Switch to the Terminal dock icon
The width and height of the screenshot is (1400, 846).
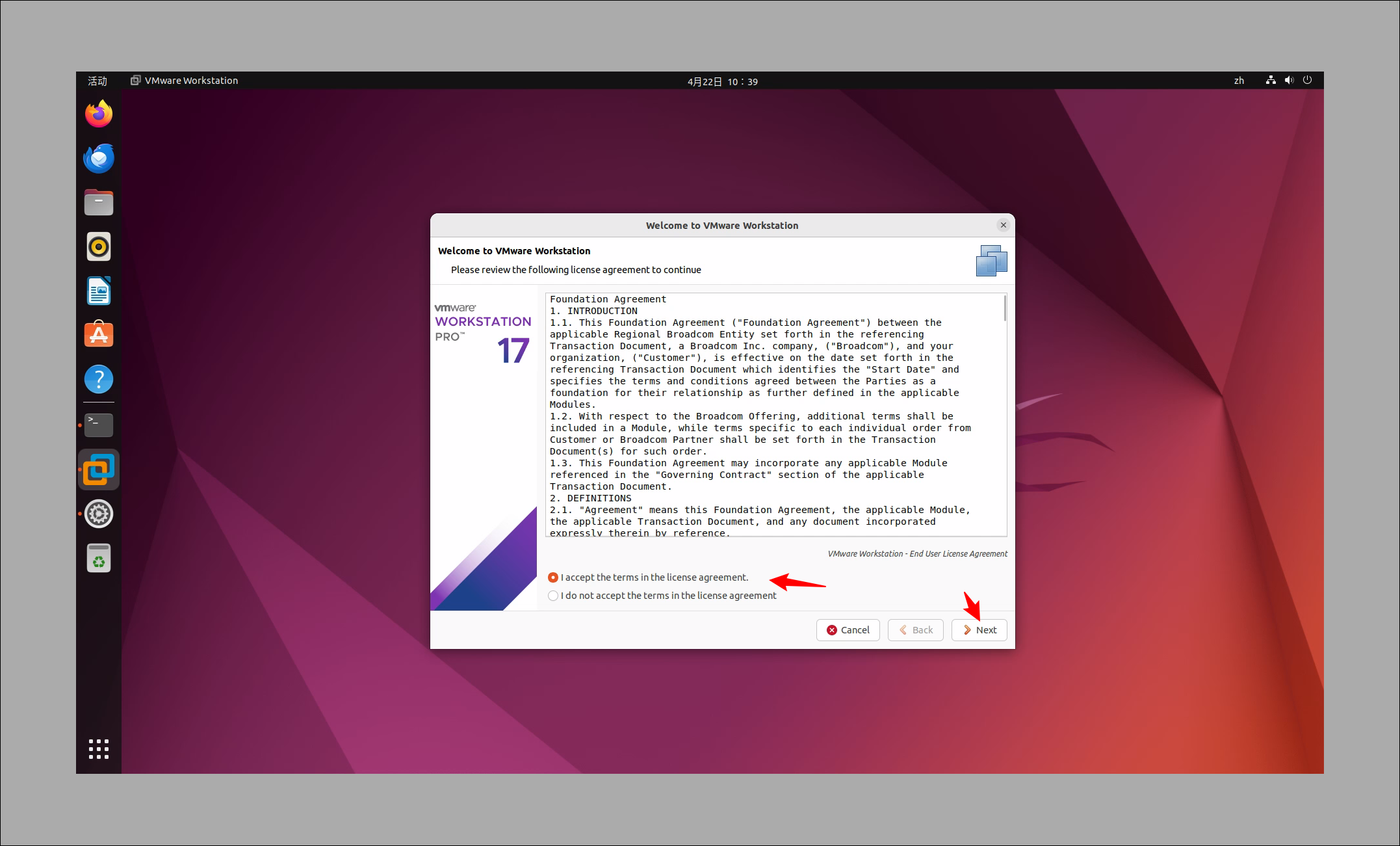(x=99, y=425)
